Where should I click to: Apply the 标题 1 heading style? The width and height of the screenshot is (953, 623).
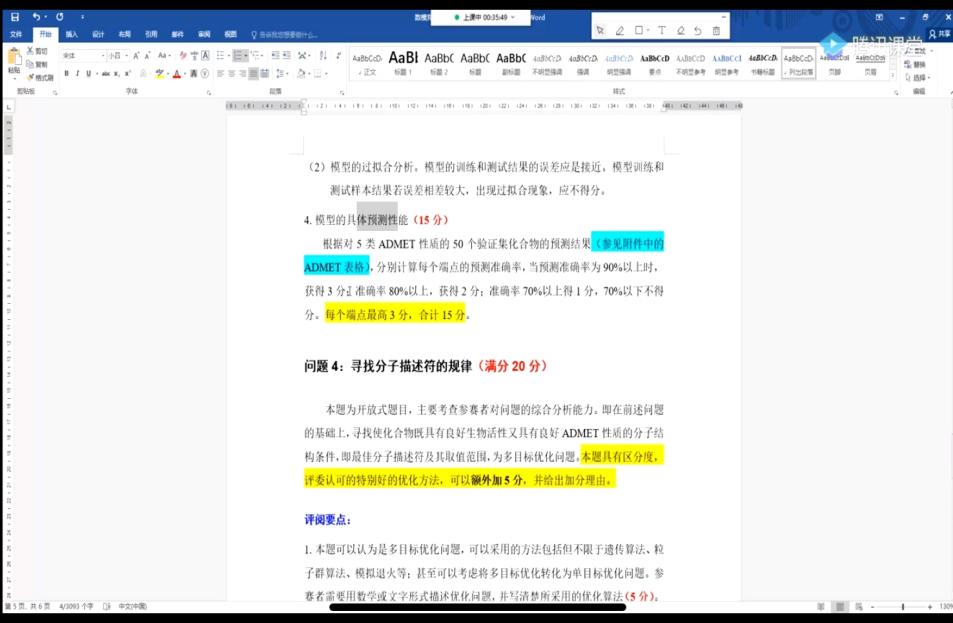pos(403,62)
